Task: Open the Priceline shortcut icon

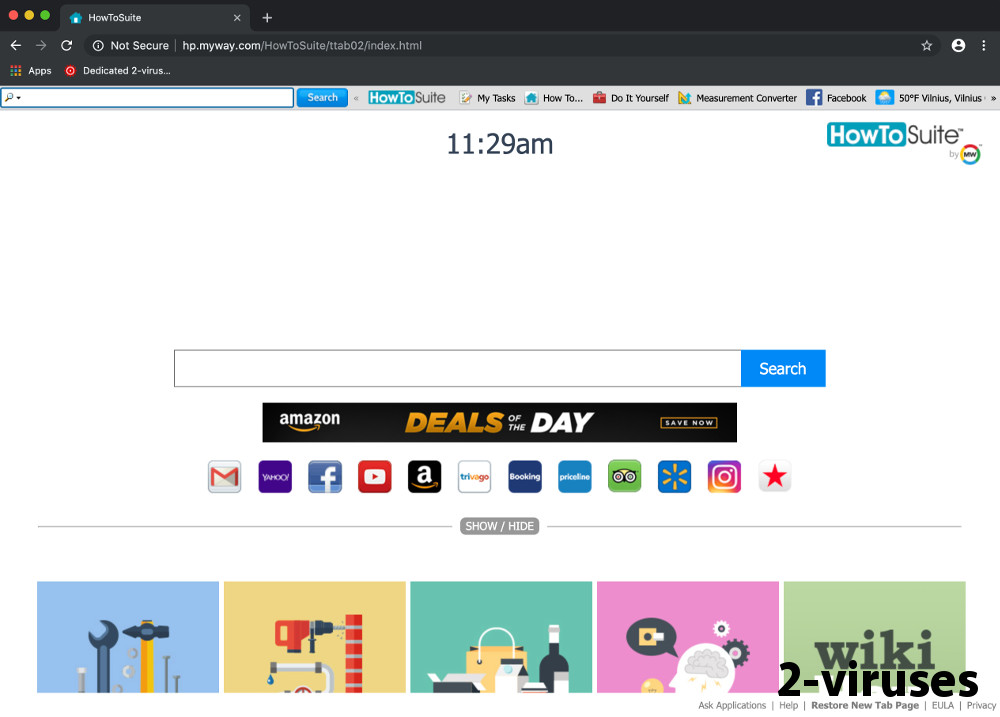Action: pos(574,477)
